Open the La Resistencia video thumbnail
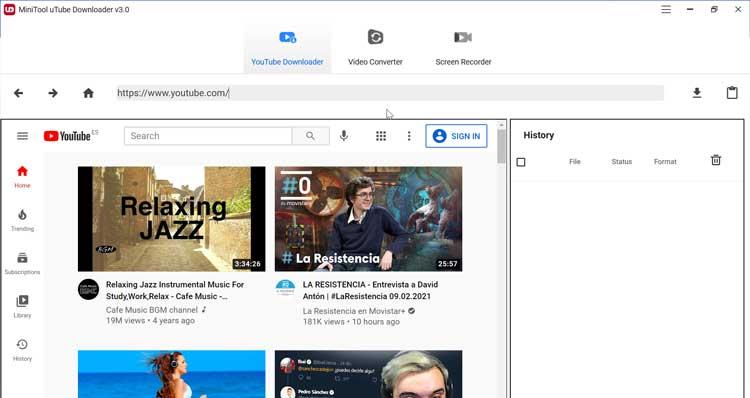 368,219
